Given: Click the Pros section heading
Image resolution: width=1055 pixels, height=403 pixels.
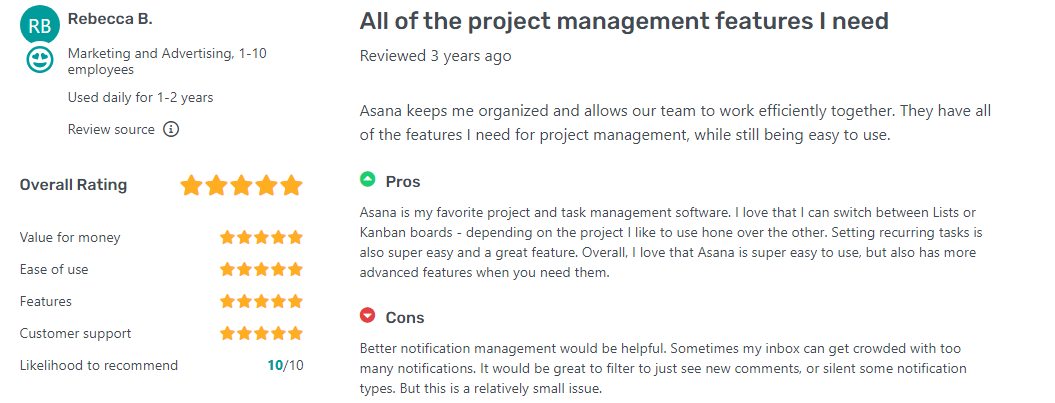Looking at the screenshot, I should 403,182.
